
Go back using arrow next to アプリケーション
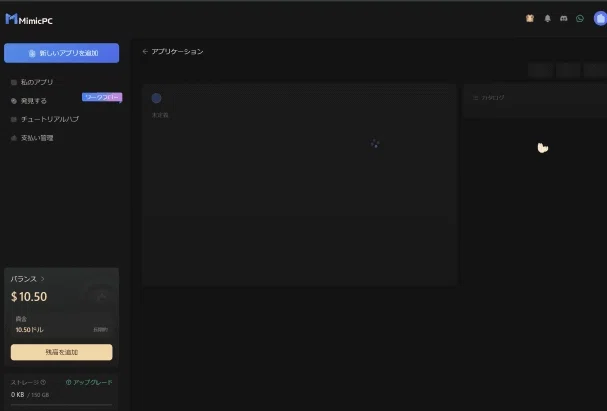(x=145, y=51)
